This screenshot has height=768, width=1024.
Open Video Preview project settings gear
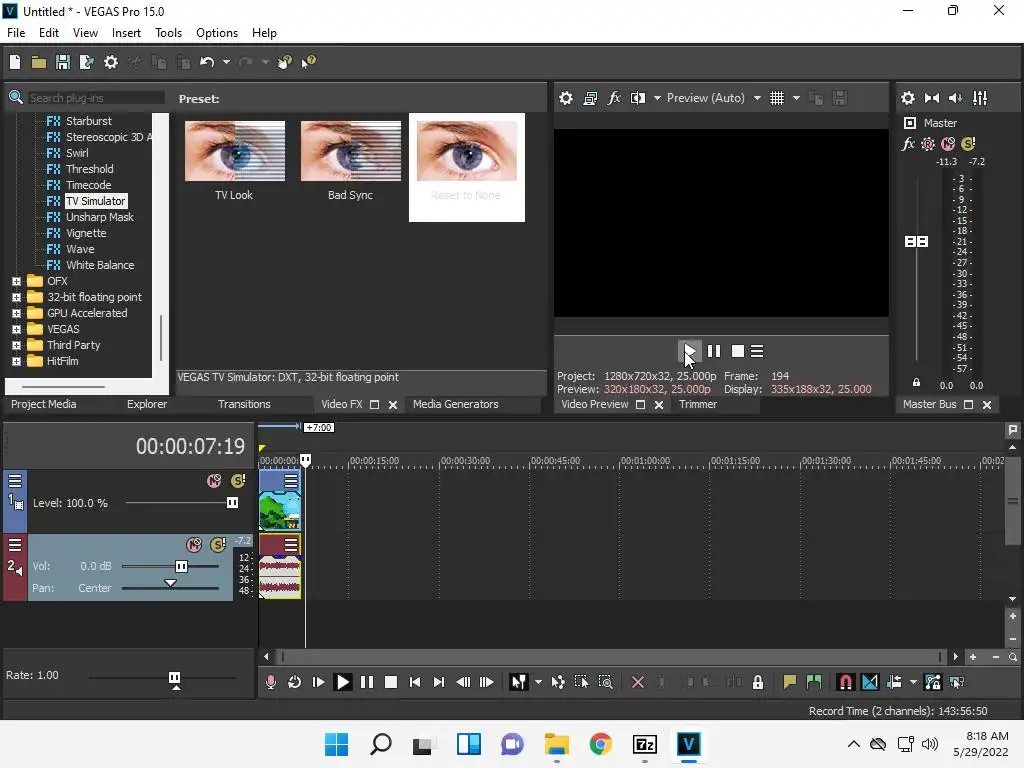point(566,98)
